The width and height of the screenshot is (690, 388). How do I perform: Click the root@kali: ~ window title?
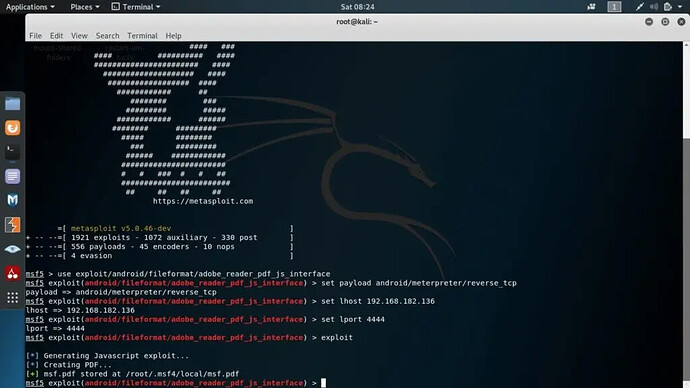(357, 22)
